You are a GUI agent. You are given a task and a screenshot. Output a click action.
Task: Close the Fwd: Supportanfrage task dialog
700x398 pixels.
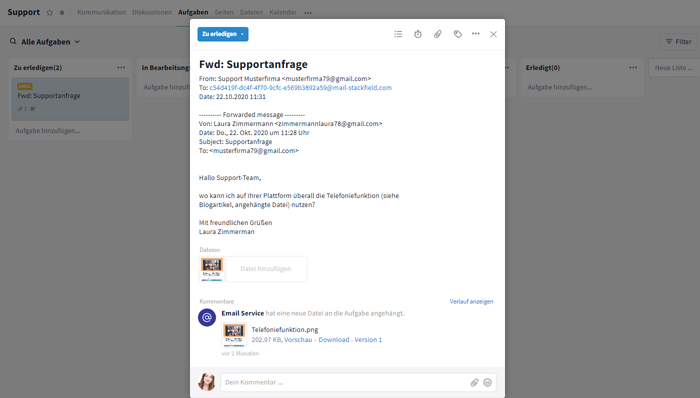493,34
